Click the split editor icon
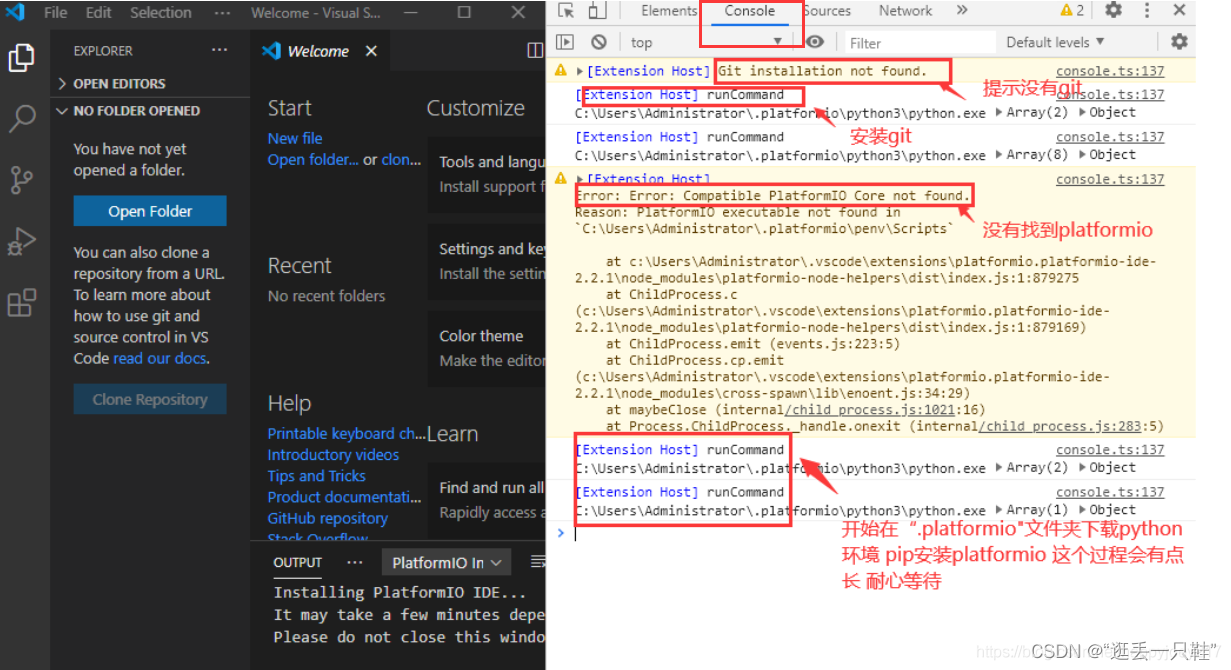 (535, 51)
